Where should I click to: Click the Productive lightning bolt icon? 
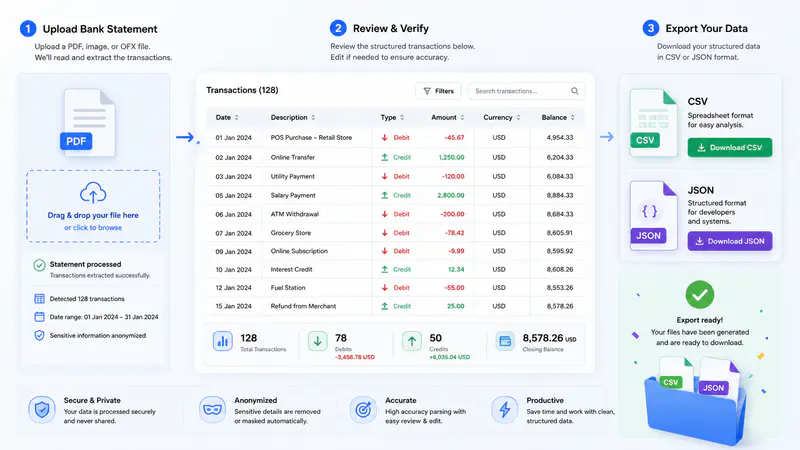(x=505, y=410)
